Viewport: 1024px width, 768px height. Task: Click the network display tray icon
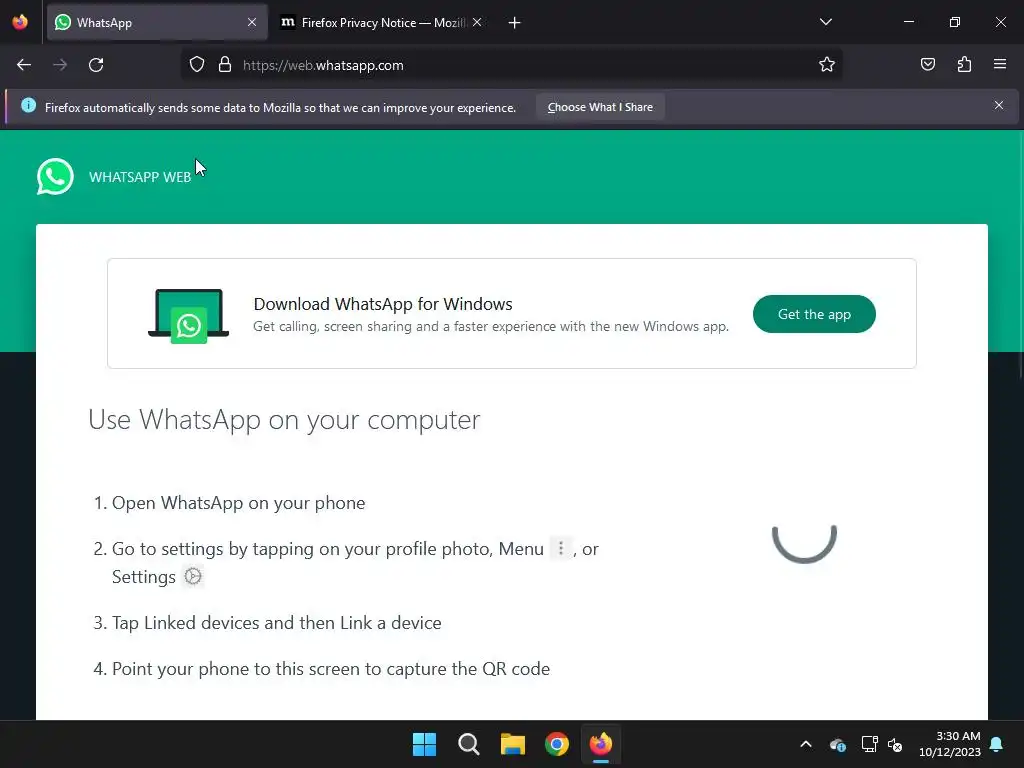pos(869,744)
